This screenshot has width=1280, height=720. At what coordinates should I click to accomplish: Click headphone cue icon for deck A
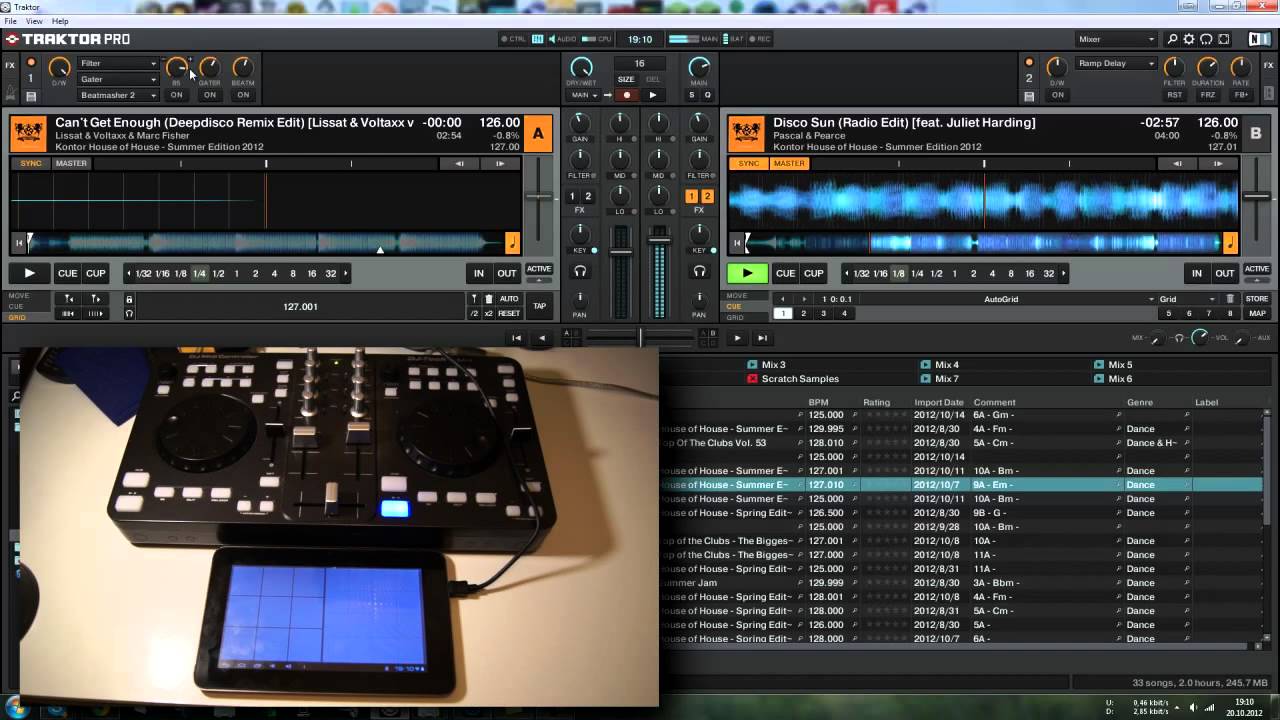click(x=580, y=272)
